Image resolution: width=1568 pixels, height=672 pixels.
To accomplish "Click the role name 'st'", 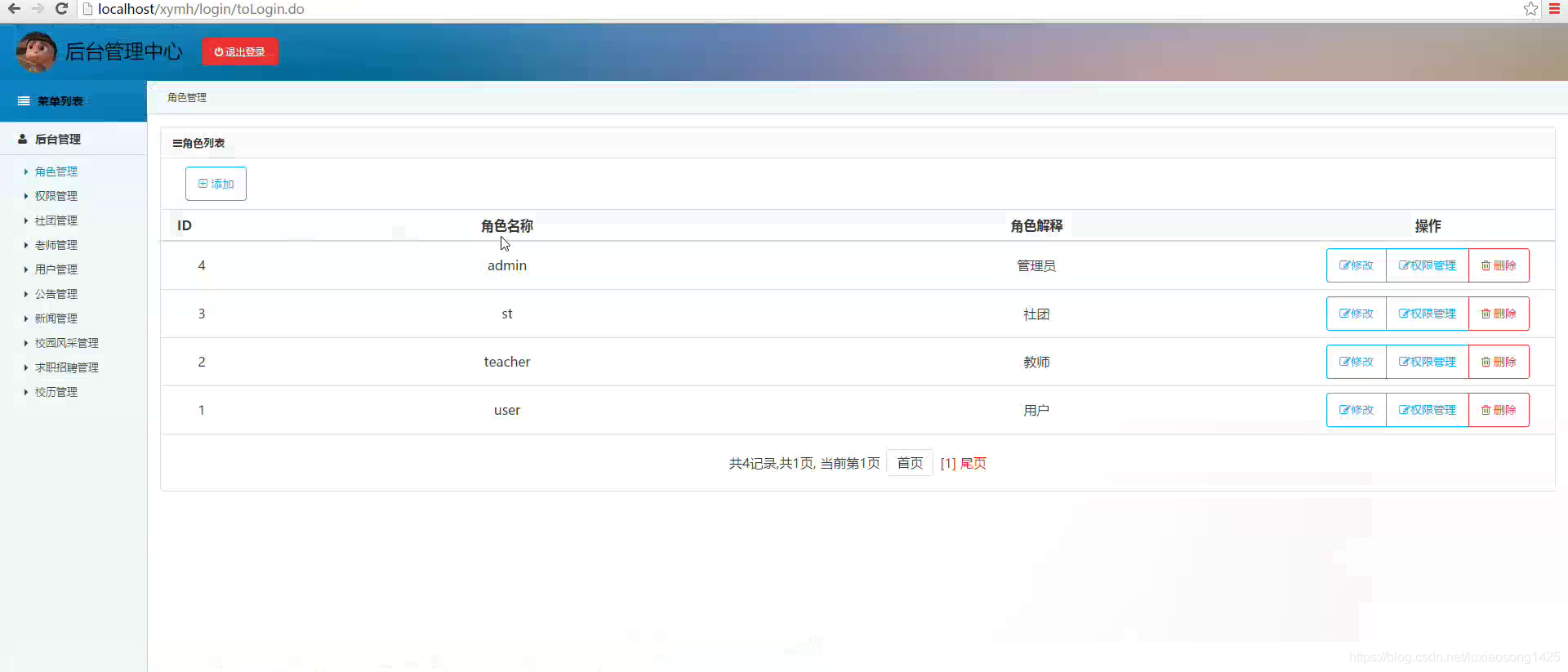I will click(x=507, y=314).
